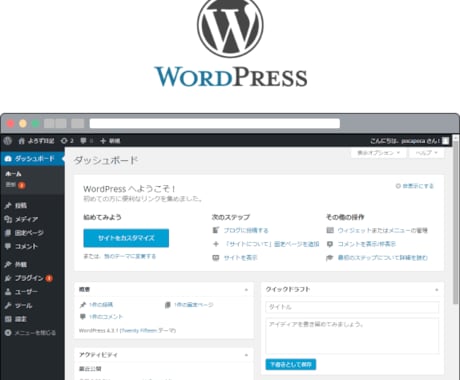Open the screen options dropdown
The image size is (460, 380).
tap(378, 153)
